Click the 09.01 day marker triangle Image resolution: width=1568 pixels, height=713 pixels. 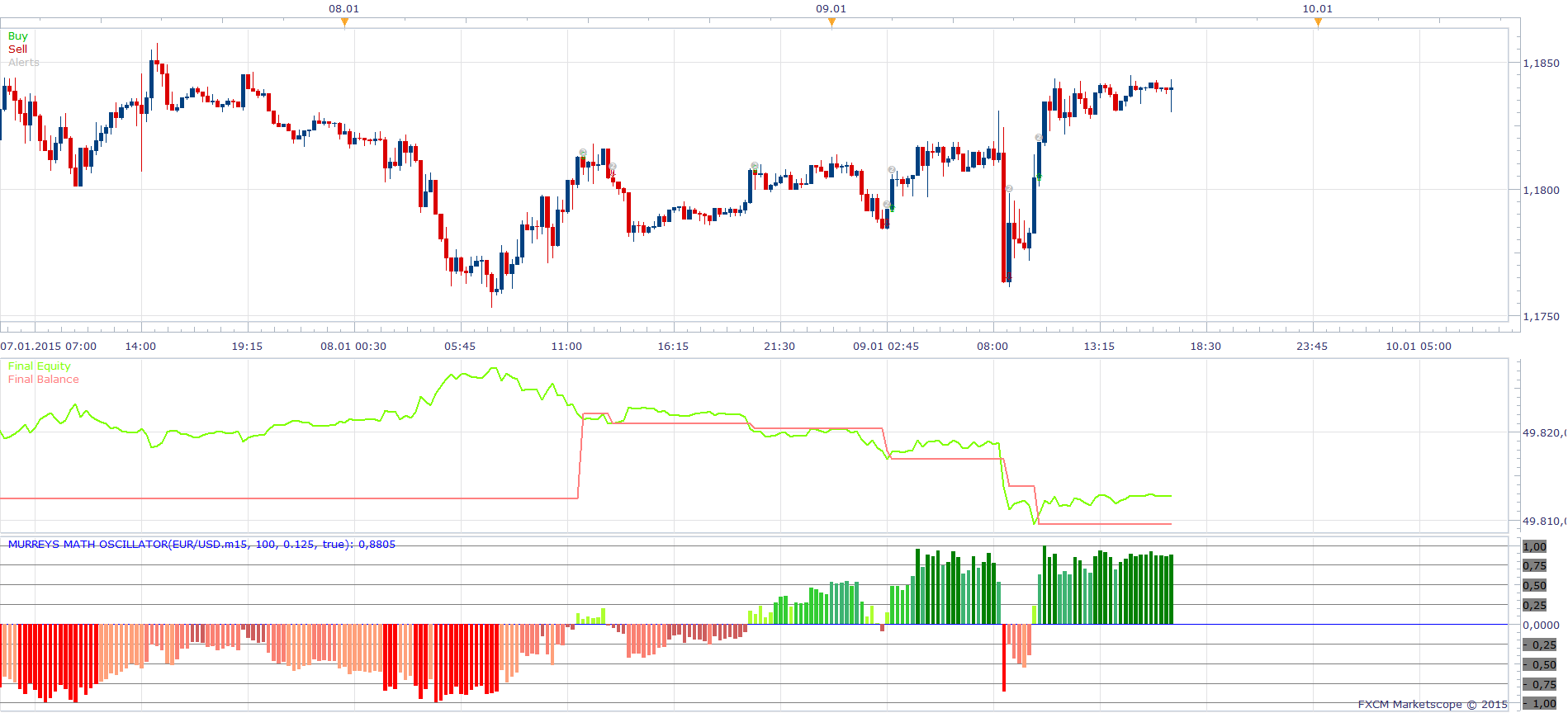click(831, 22)
